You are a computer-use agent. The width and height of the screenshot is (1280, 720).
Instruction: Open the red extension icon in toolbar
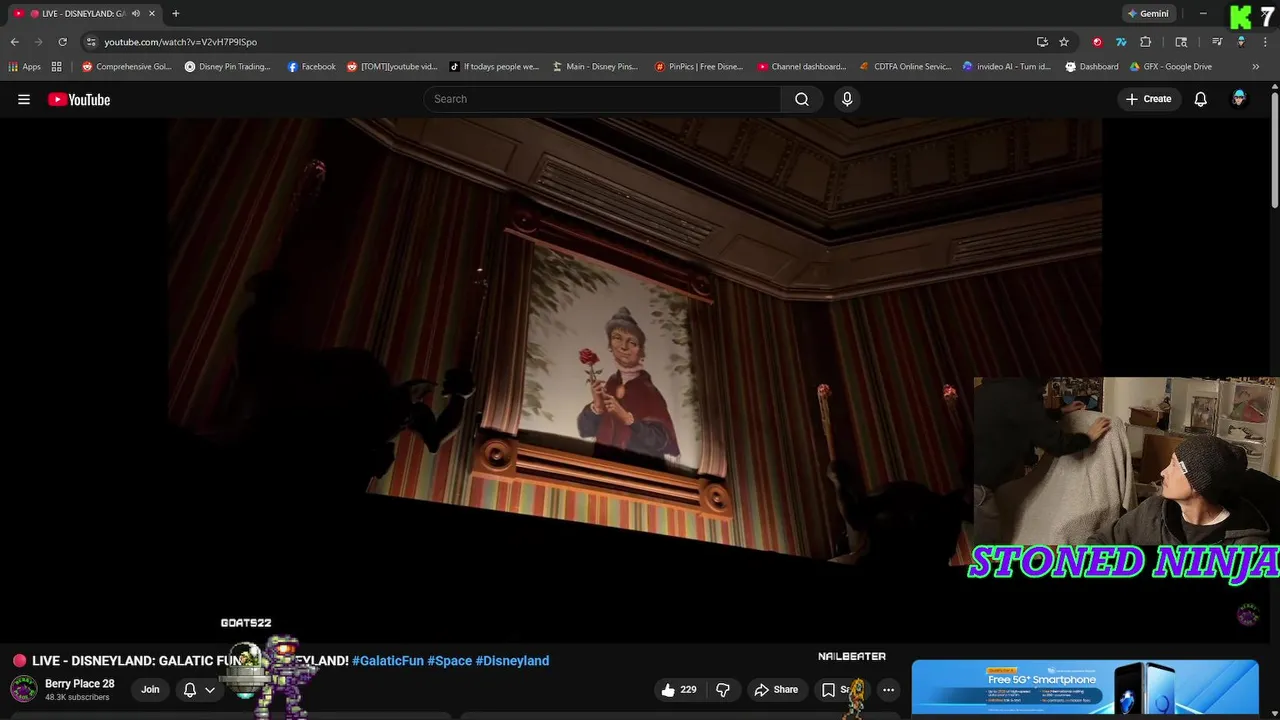1097,42
